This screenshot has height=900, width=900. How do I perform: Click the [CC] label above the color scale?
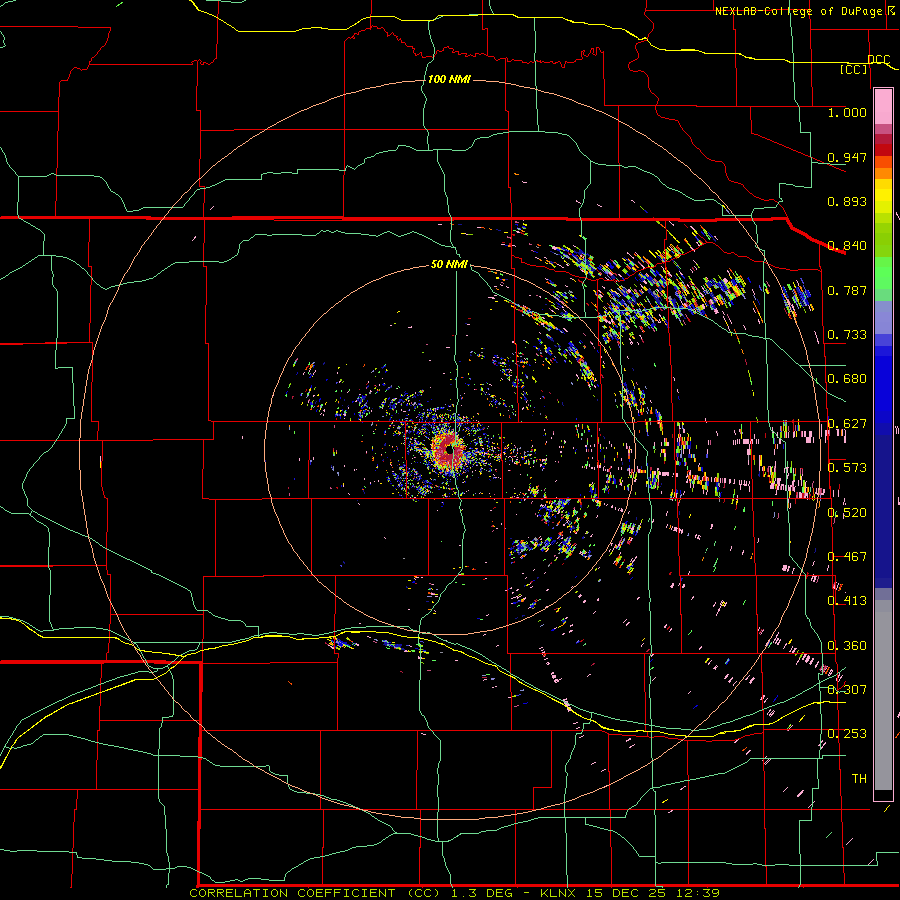click(854, 70)
